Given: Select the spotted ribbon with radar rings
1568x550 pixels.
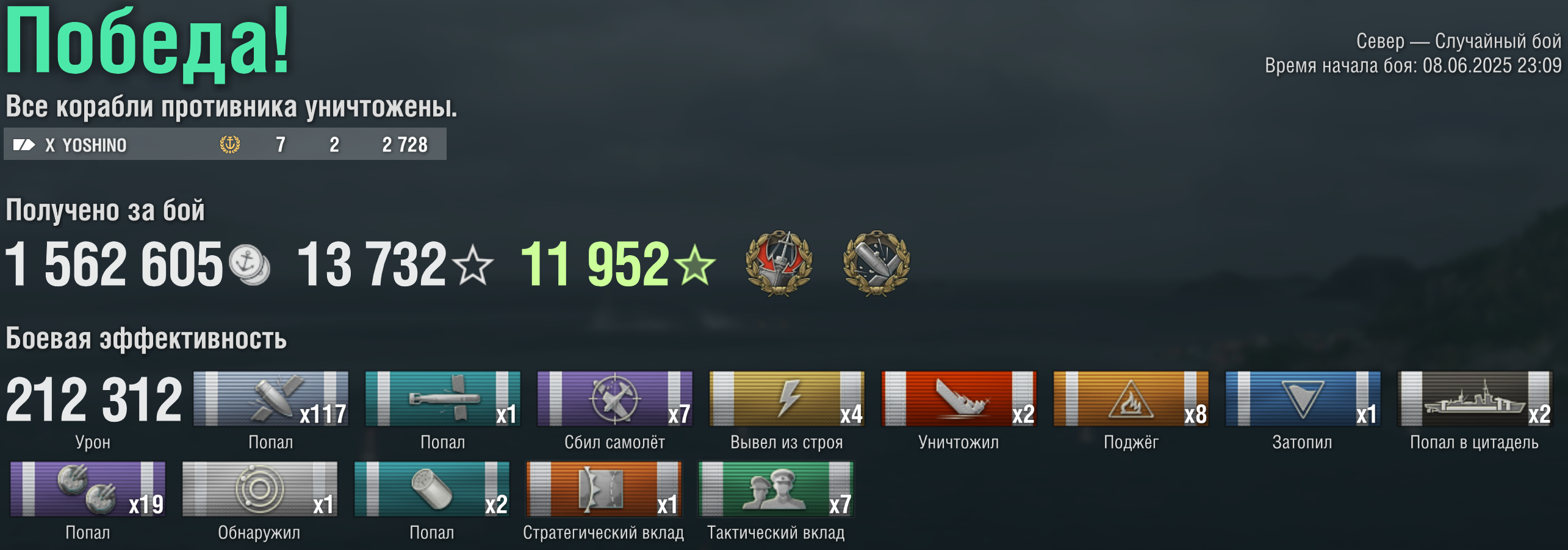Looking at the screenshot, I should (x=260, y=489).
